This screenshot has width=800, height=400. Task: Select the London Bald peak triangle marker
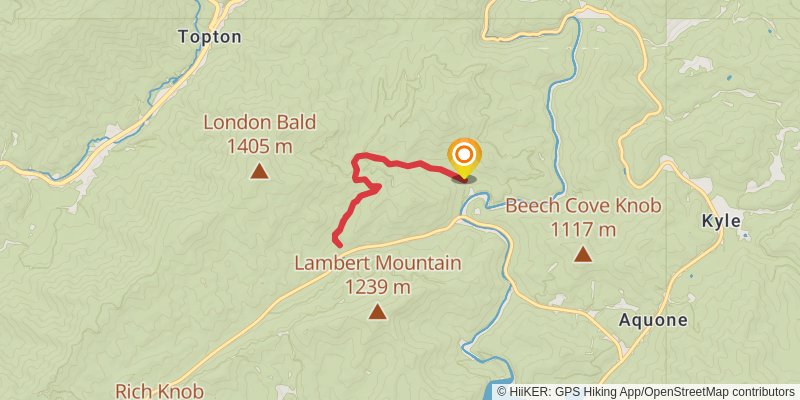[x=259, y=171]
